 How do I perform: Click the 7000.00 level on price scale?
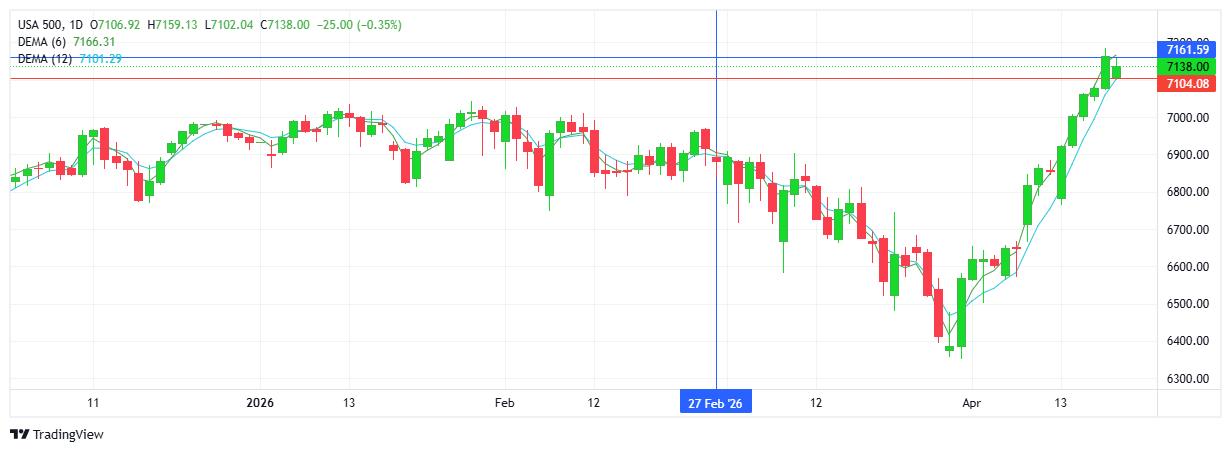point(1186,118)
